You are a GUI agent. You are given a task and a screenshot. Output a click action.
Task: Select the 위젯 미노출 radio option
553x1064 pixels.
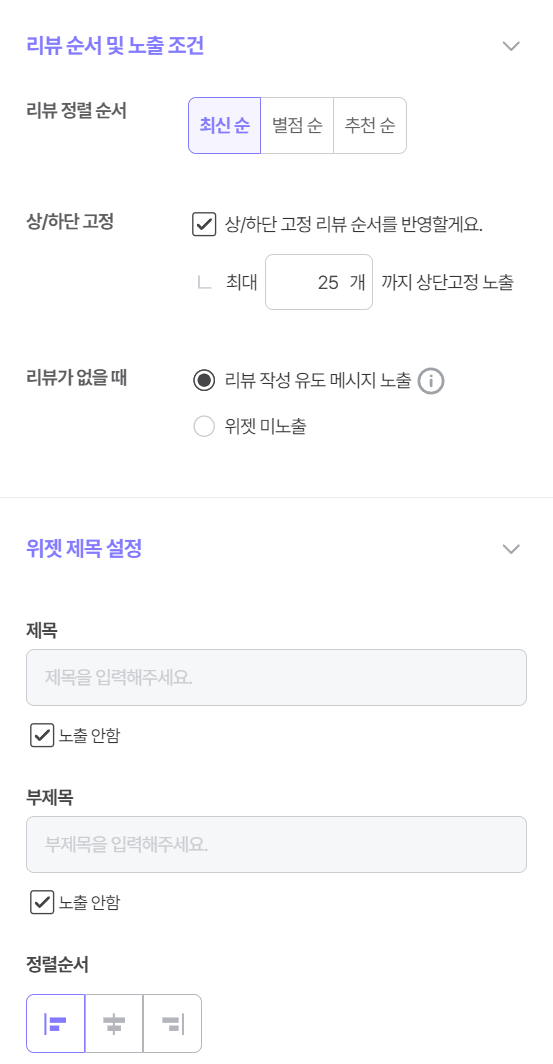204,427
